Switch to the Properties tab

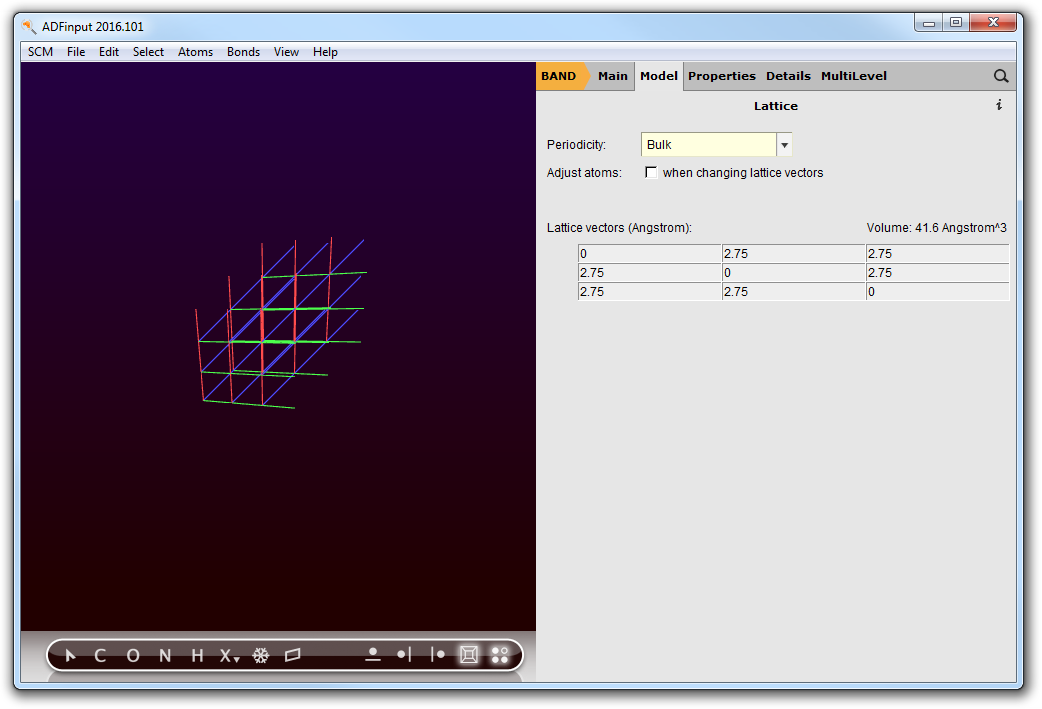click(x=722, y=76)
